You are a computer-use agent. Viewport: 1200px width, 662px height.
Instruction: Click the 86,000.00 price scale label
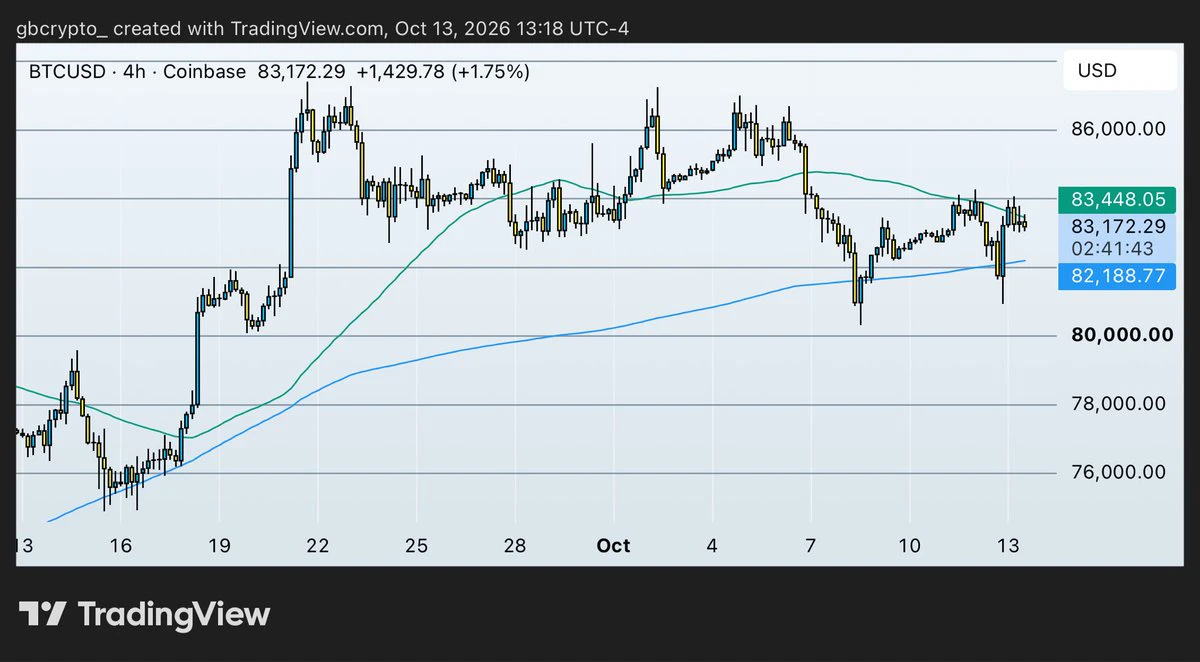[x=1118, y=129]
